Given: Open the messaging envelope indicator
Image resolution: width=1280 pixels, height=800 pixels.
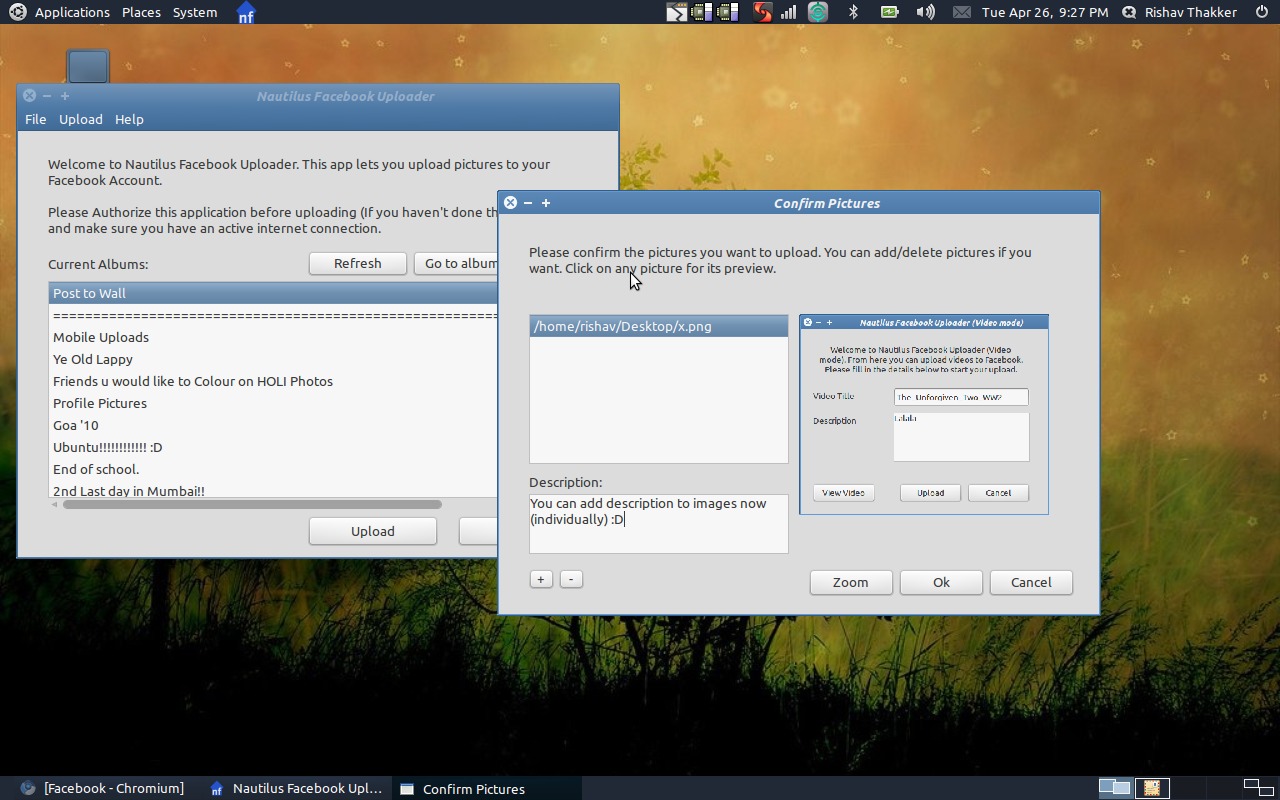Looking at the screenshot, I should click(961, 12).
